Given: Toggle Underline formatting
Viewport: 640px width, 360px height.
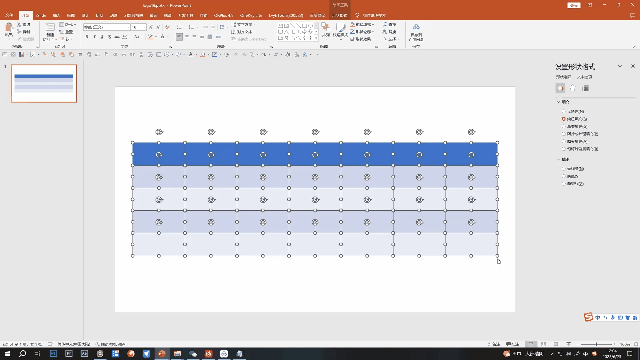Looking at the screenshot, I should 102,37.
